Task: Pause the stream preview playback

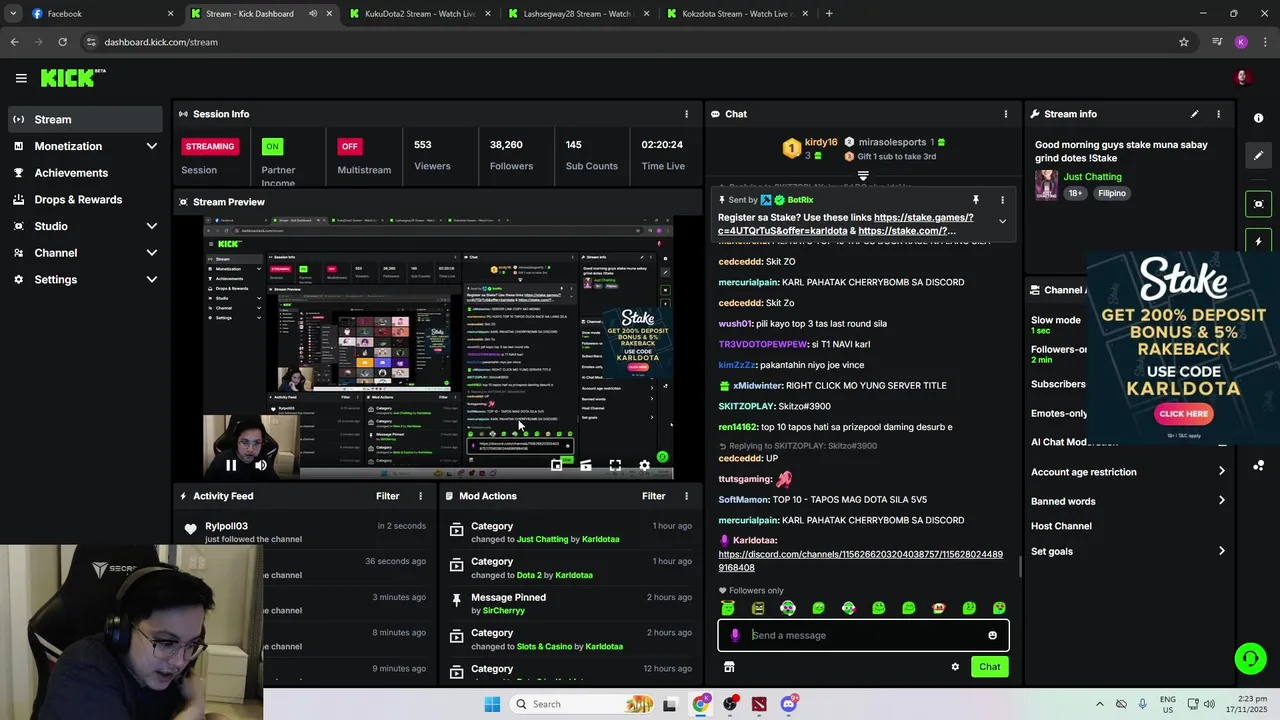Action: pyautogui.click(x=231, y=465)
